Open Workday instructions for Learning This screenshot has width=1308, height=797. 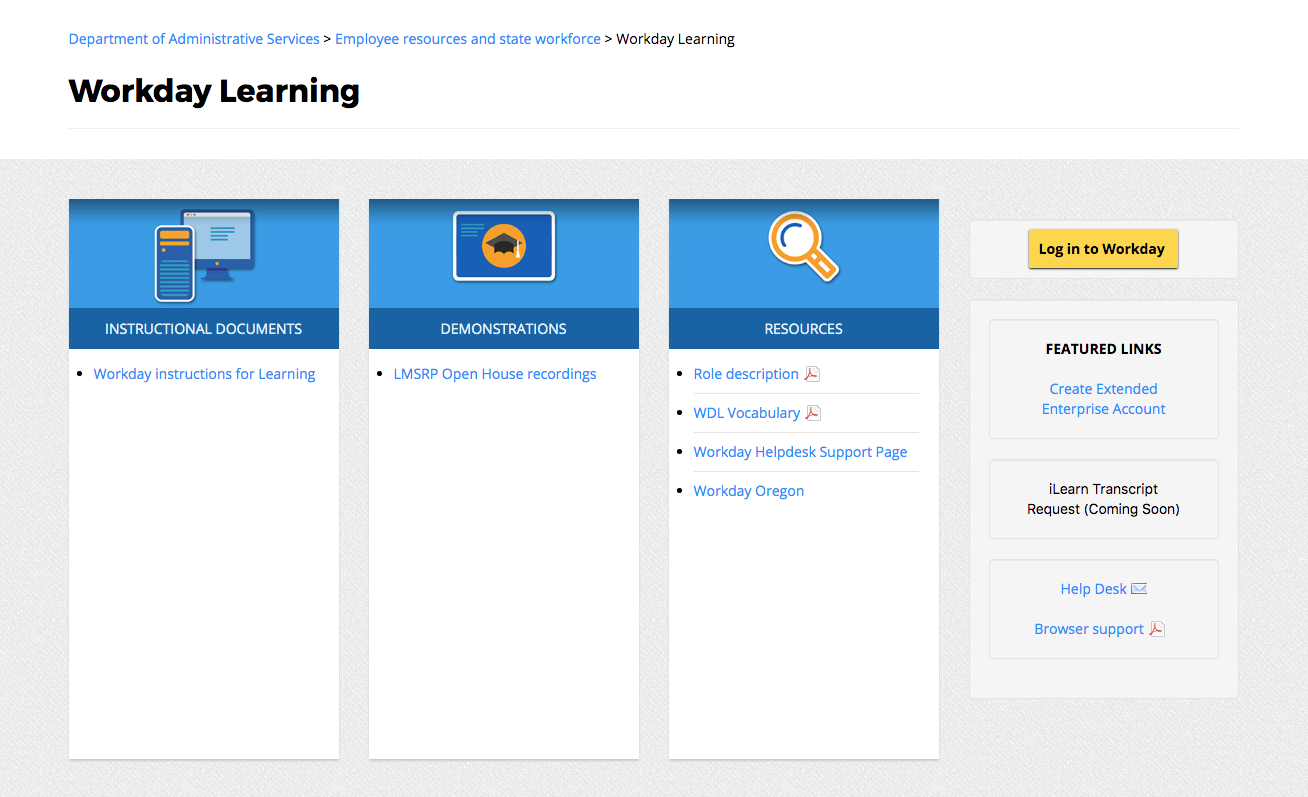204,373
